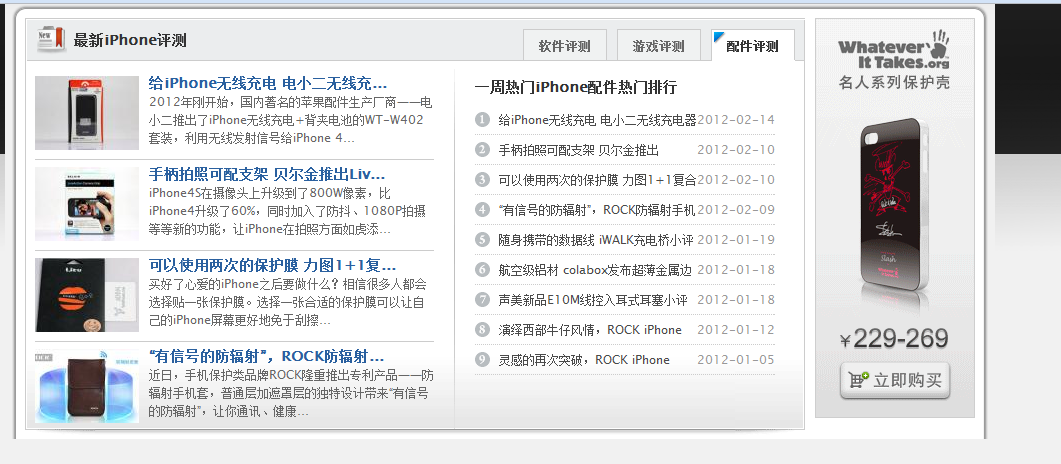The image size is (1061, 464).
Task: Click rank 1 number badge in ranking list
Action: [482, 120]
